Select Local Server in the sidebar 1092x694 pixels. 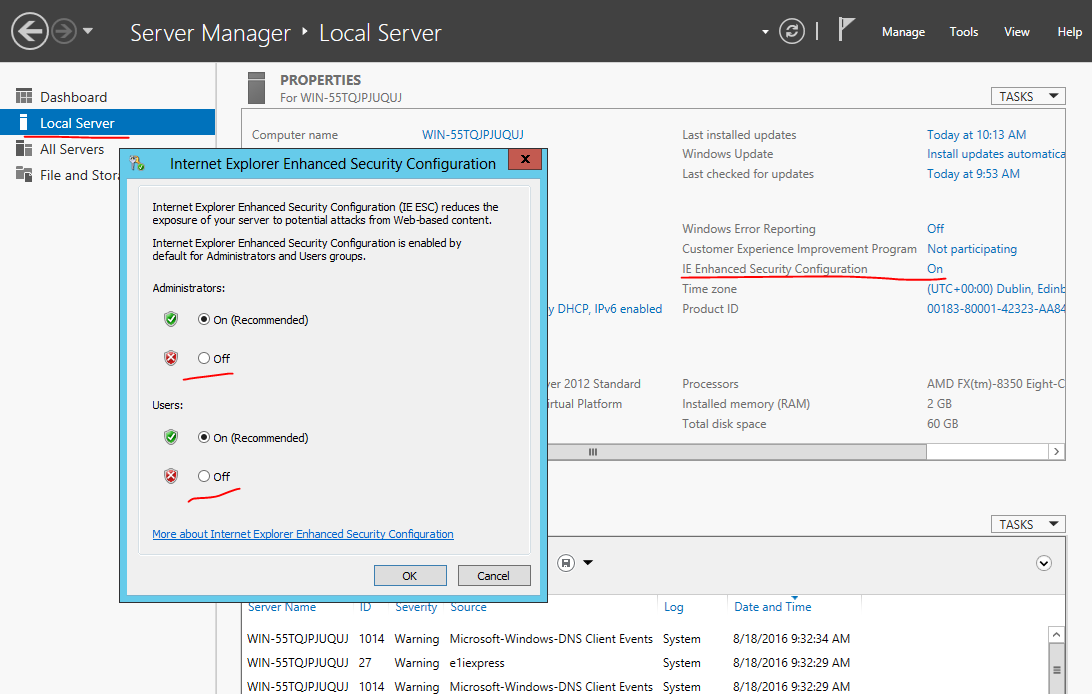[107, 123]
